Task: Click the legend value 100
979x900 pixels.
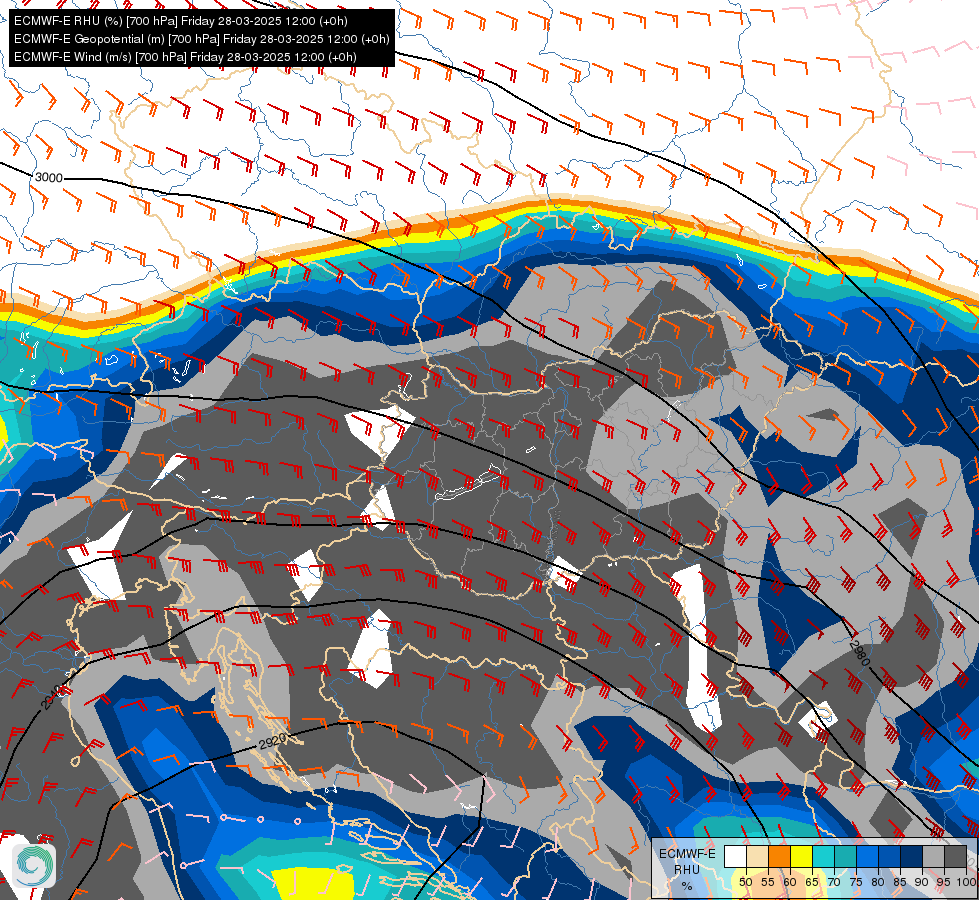Action: 966,882
